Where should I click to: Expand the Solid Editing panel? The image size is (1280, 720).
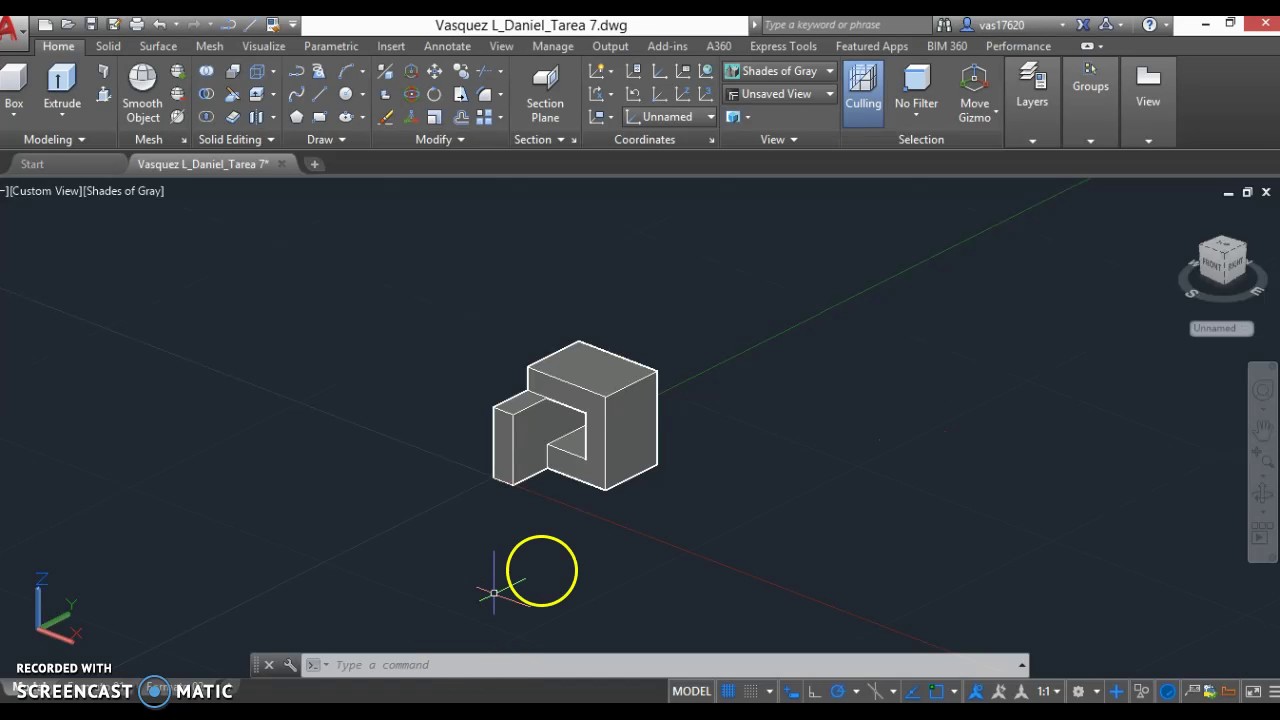pos(236,140)
